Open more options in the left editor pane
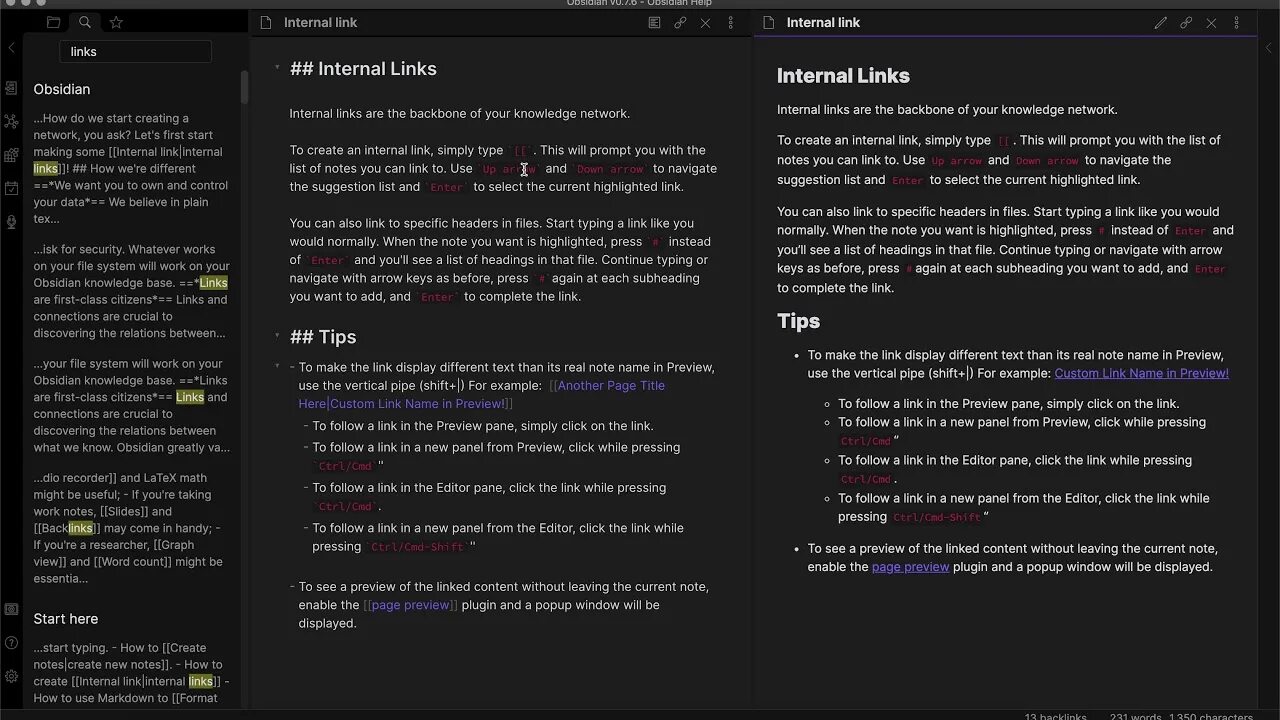The height and width of the screenshot is (720, 1280). (731, 22)
